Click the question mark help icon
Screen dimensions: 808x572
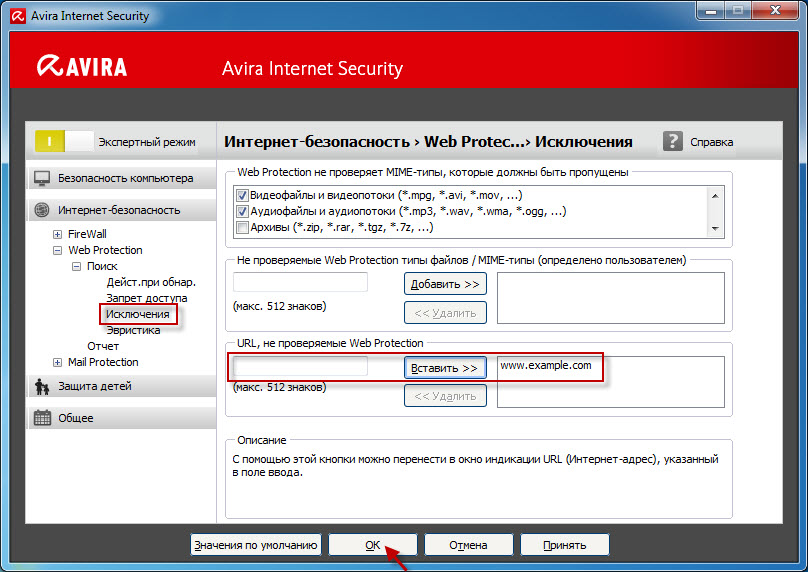672,141
